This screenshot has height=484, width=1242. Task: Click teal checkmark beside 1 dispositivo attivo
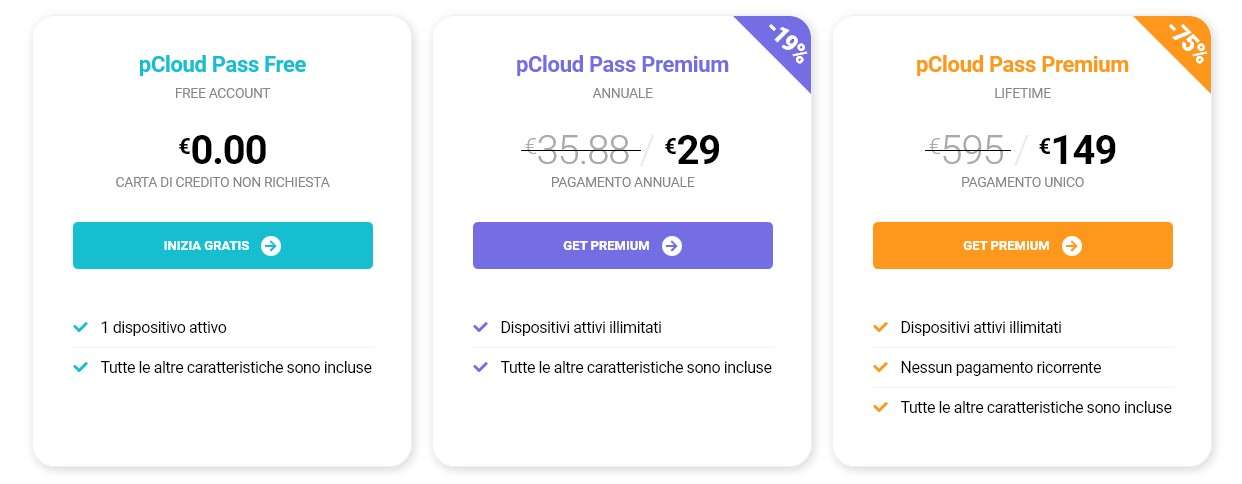tap(81, 327)
